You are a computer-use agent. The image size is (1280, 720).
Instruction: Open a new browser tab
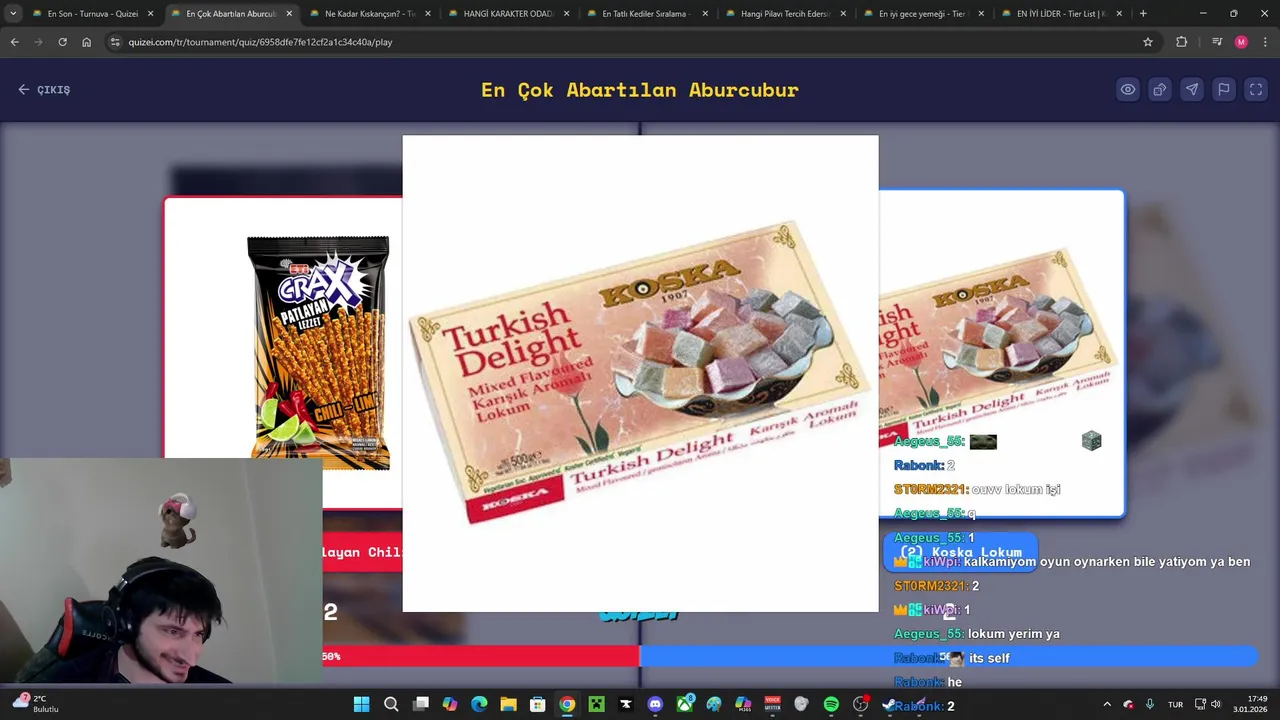point(1143,14)
